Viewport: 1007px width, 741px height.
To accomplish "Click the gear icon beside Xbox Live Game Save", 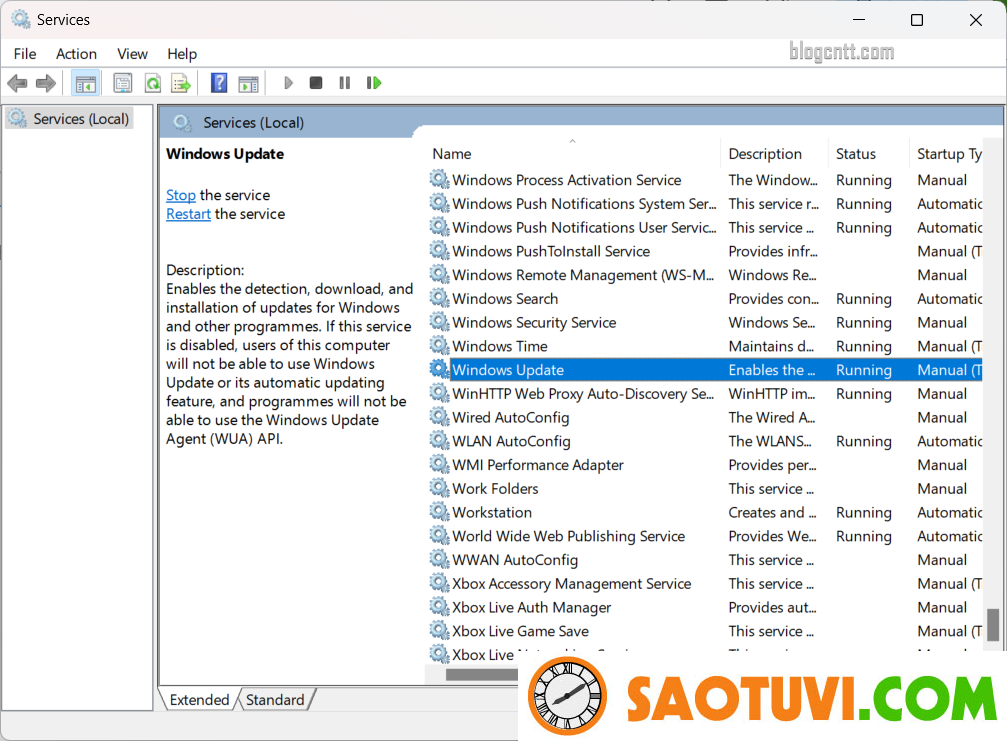I will pos(439,631).
